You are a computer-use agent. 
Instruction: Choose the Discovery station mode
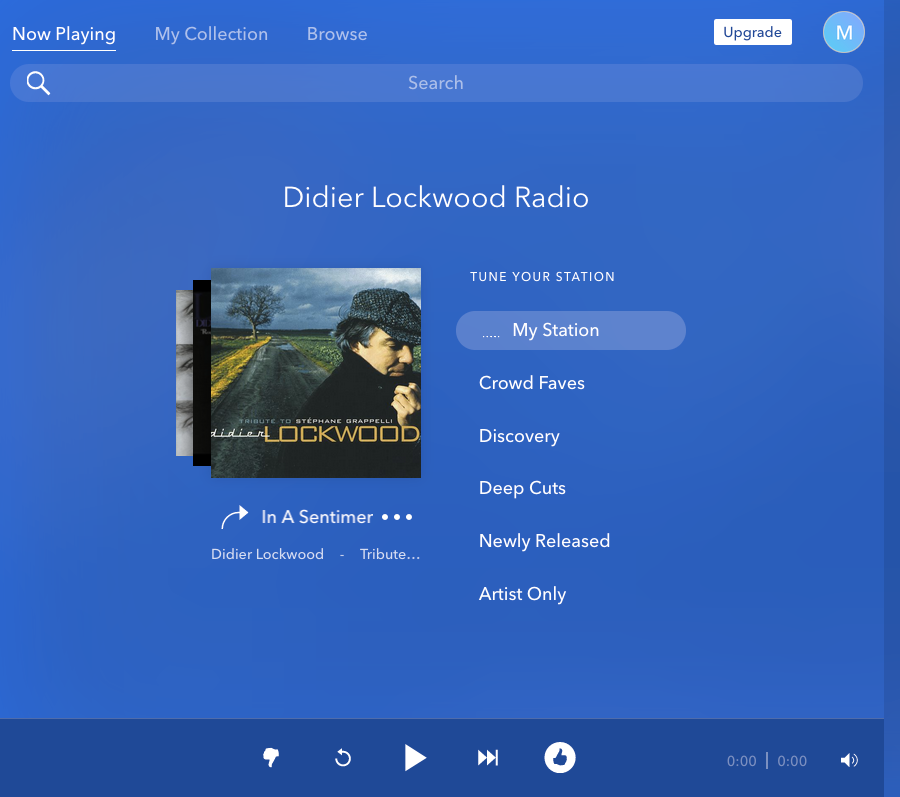(519, 436)
